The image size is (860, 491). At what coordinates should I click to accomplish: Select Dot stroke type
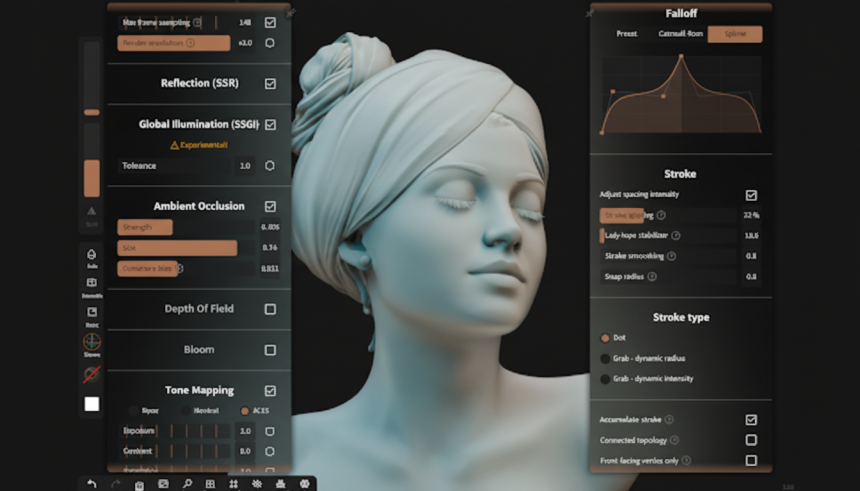(613, 338)
